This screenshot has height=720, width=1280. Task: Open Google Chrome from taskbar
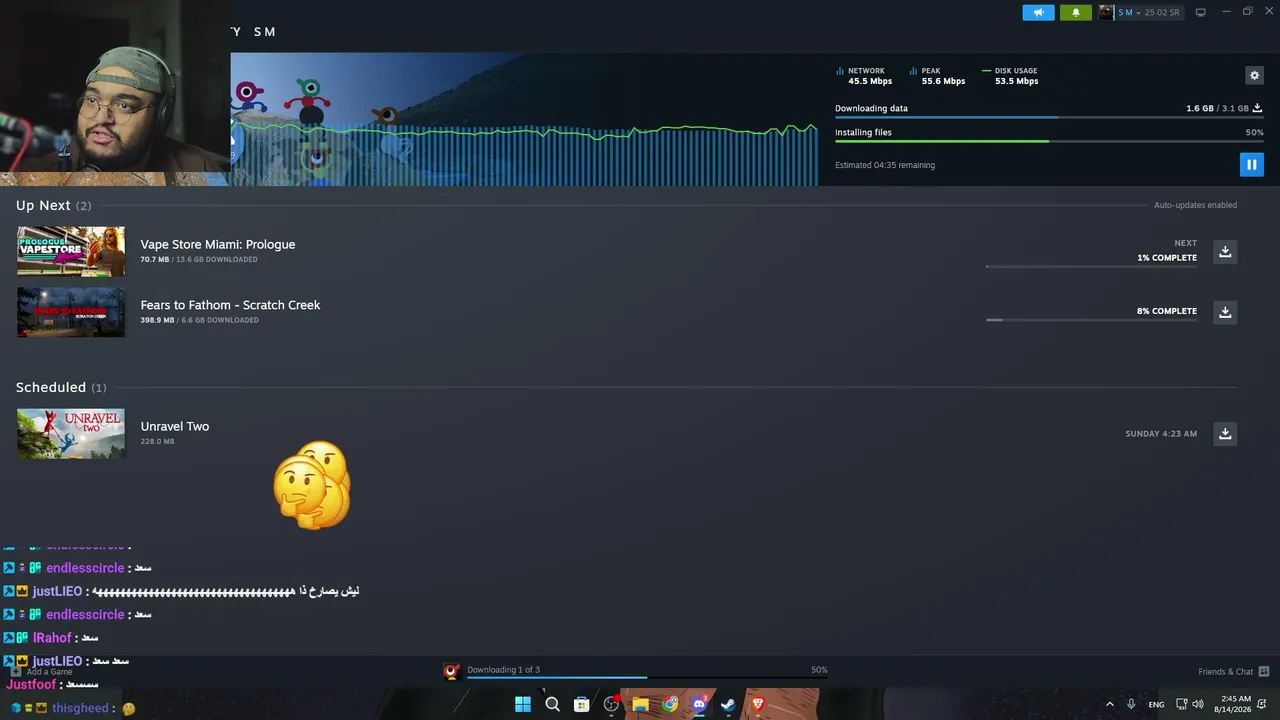tap(670, 704)
